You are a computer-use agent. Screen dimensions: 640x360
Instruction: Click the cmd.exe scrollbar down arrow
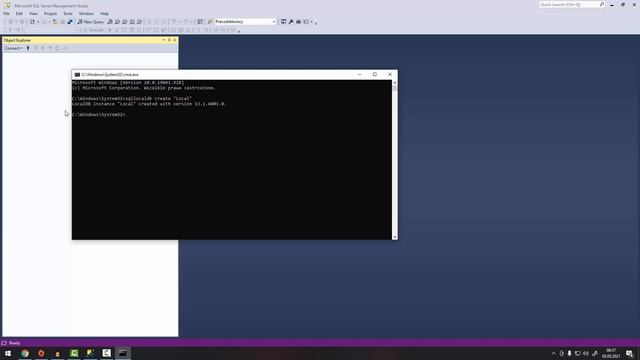395,237
